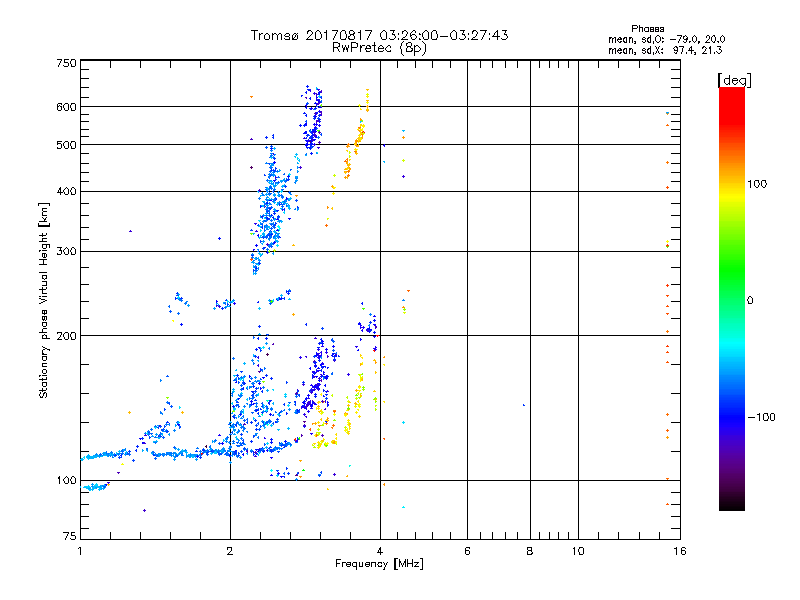This screenshot has height=600, width=800.
Task: Click the 'Stationary phase Virtual Height [km]' axis label
Action: point(44,300)
